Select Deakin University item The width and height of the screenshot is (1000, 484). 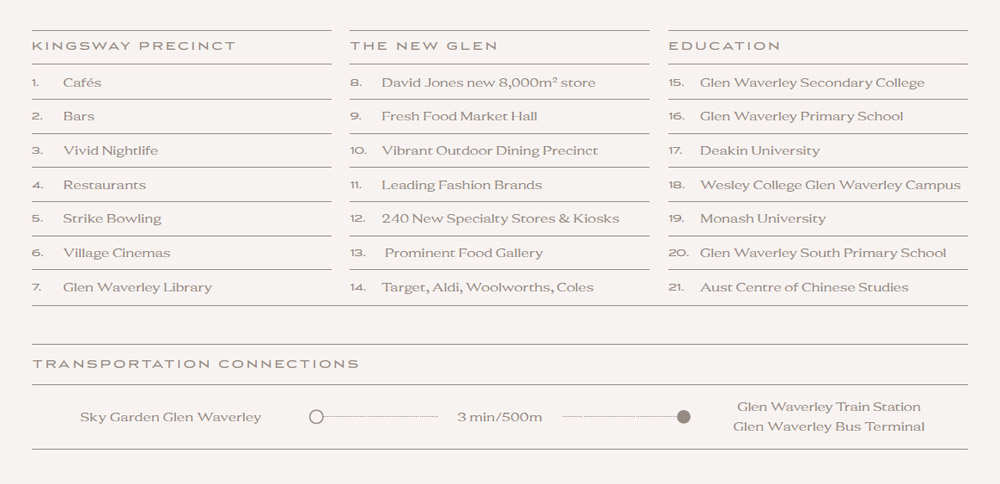[760, 151]
